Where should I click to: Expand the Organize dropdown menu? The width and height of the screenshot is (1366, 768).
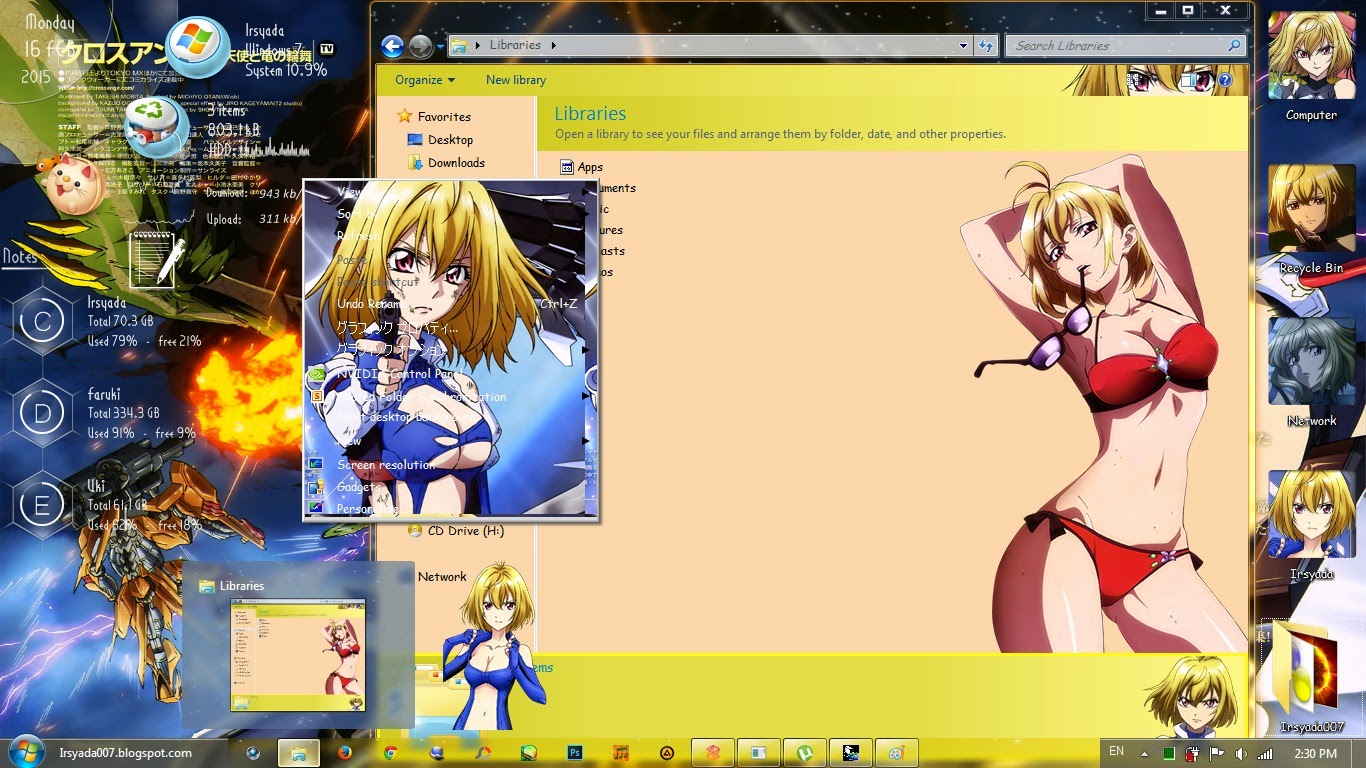click(x=424, y=80)
